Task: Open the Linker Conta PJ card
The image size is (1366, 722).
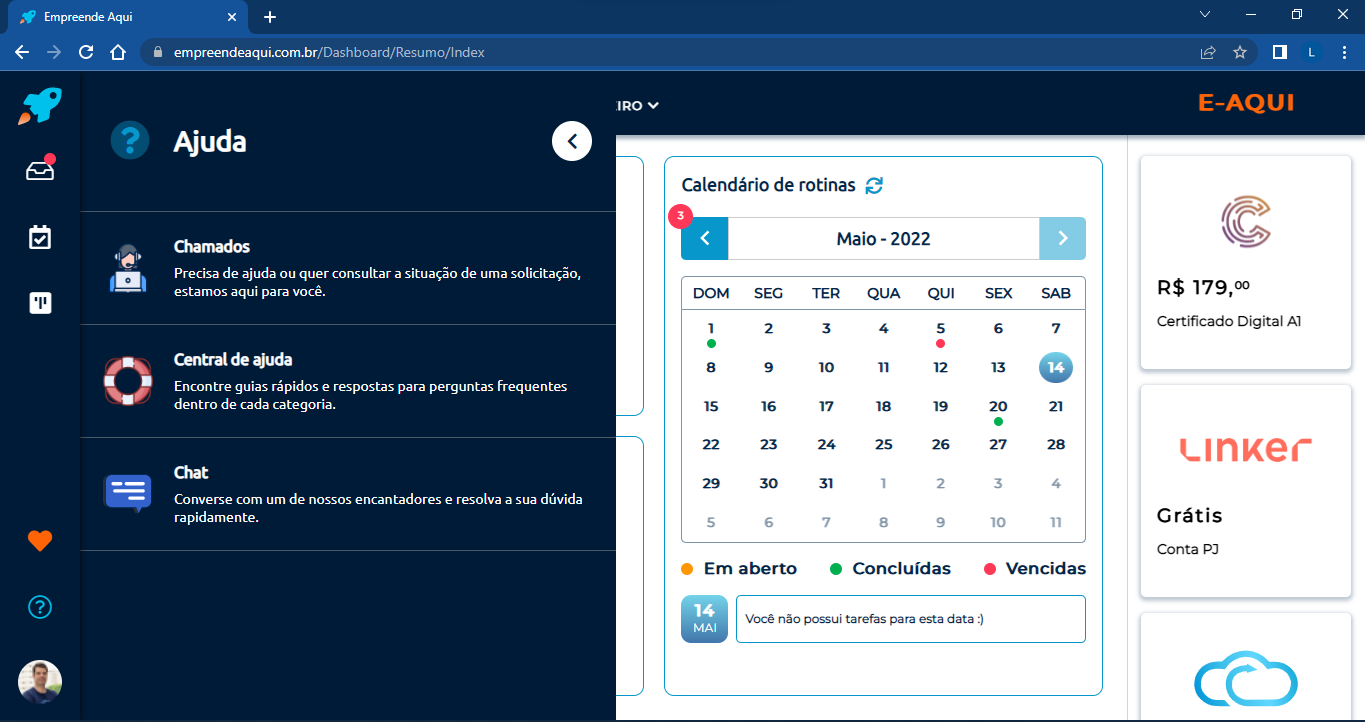Action: [x=1246, y=490]
